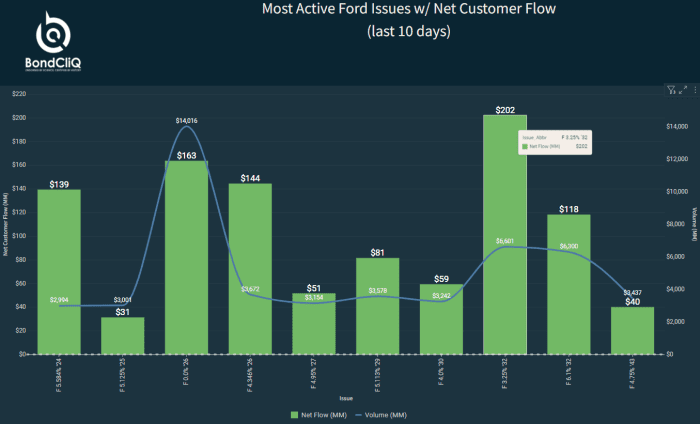Click the $3,001 volume data label
Screen dimensions: 700x424
122,300
